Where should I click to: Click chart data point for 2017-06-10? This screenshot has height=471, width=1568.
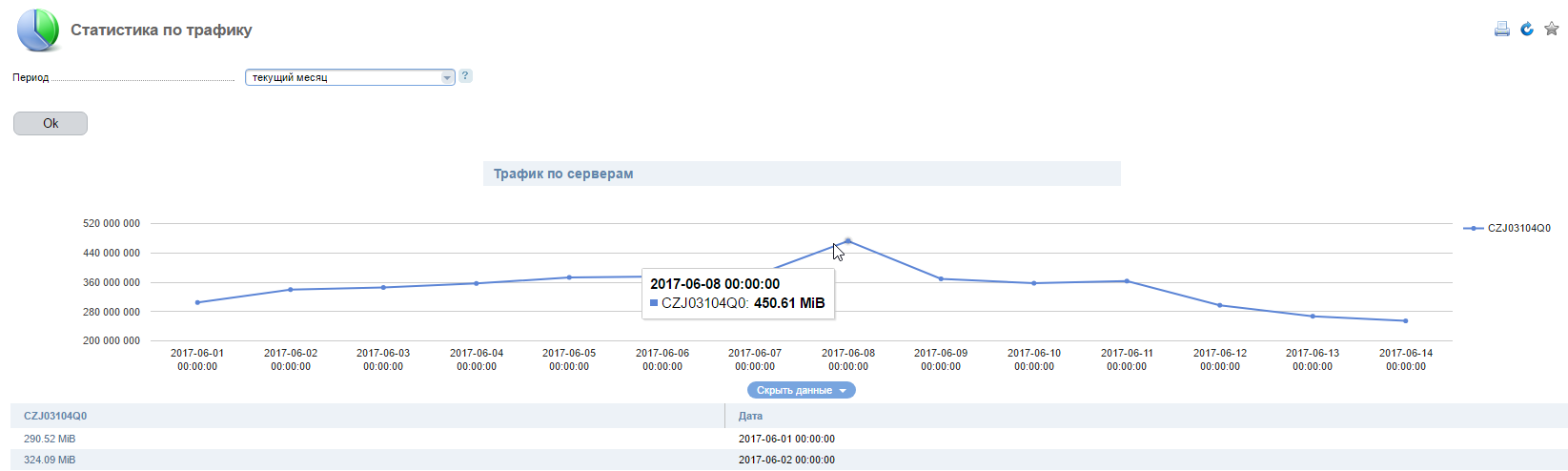click(1033, 283)
